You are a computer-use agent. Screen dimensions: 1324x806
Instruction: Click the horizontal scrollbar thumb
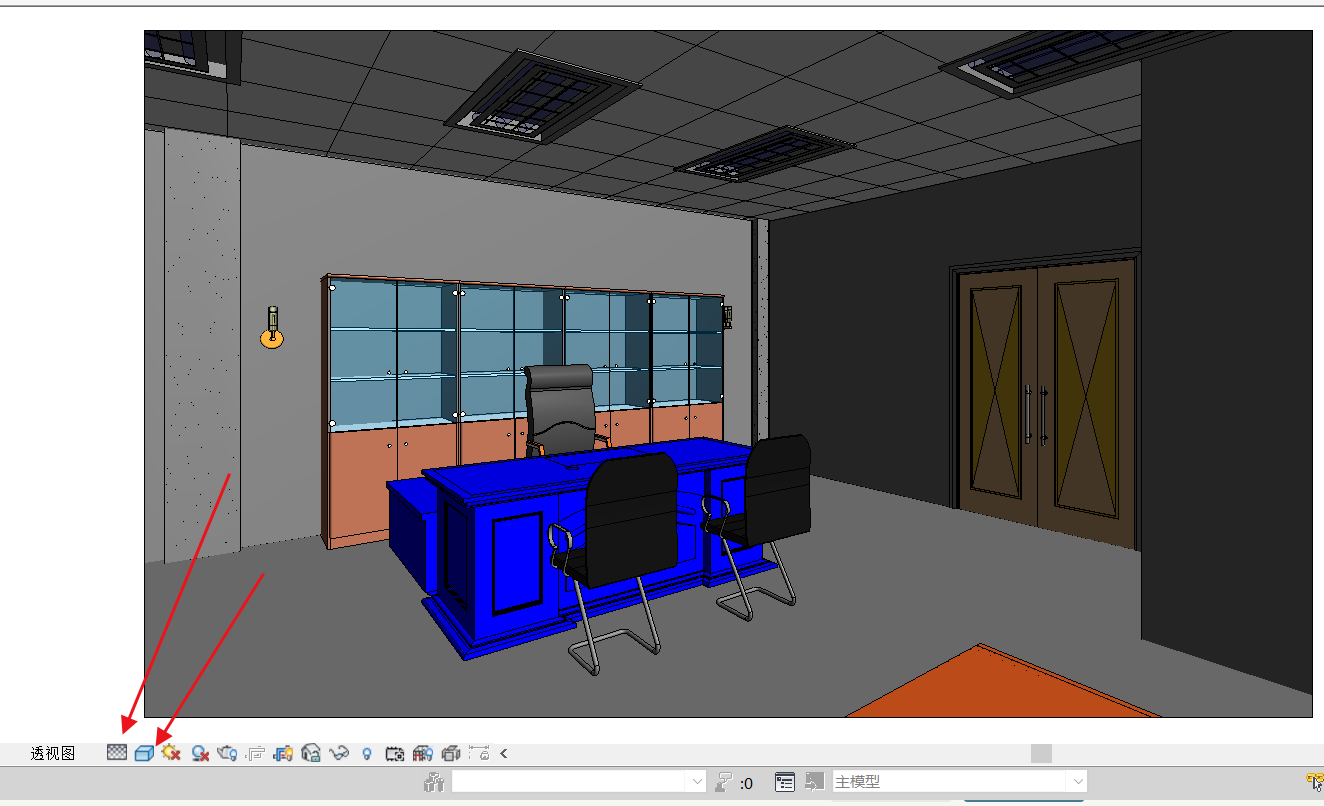click(1041, 753)
